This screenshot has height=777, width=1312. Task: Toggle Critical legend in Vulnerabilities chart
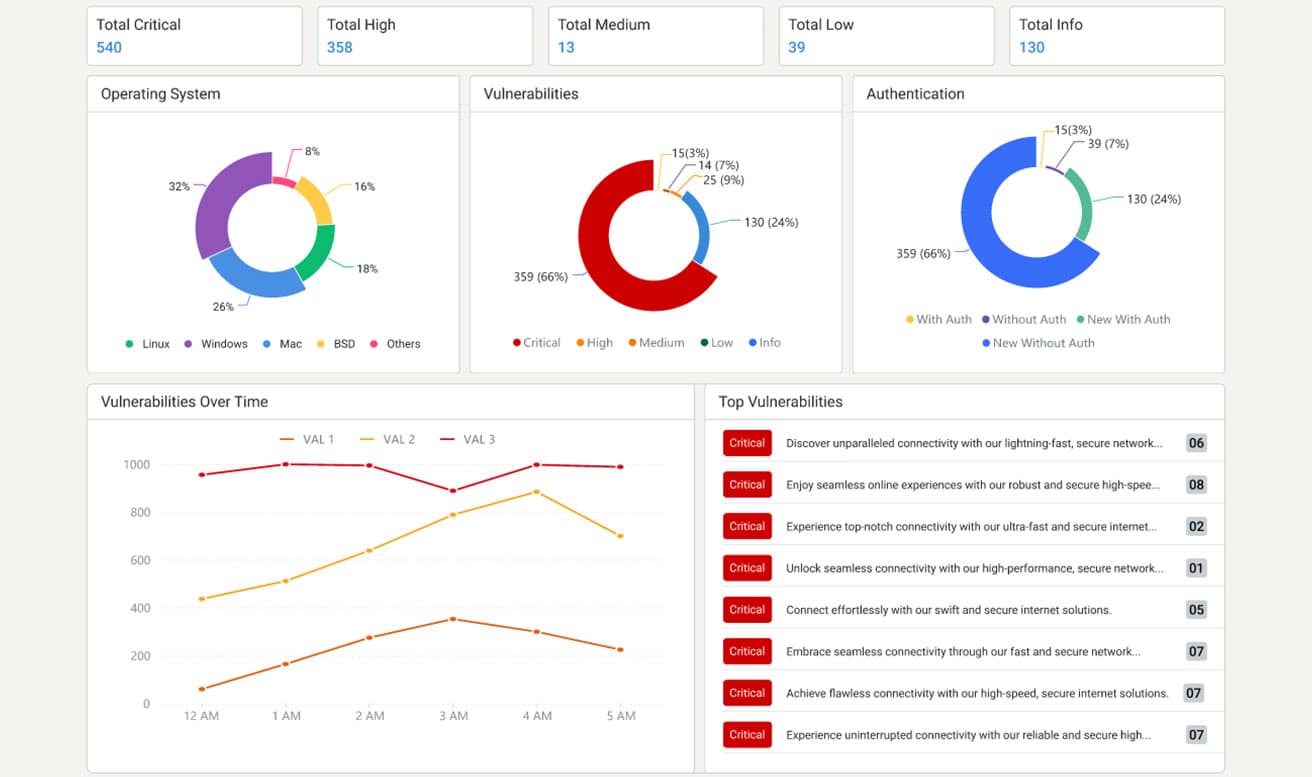coord(536,343)
